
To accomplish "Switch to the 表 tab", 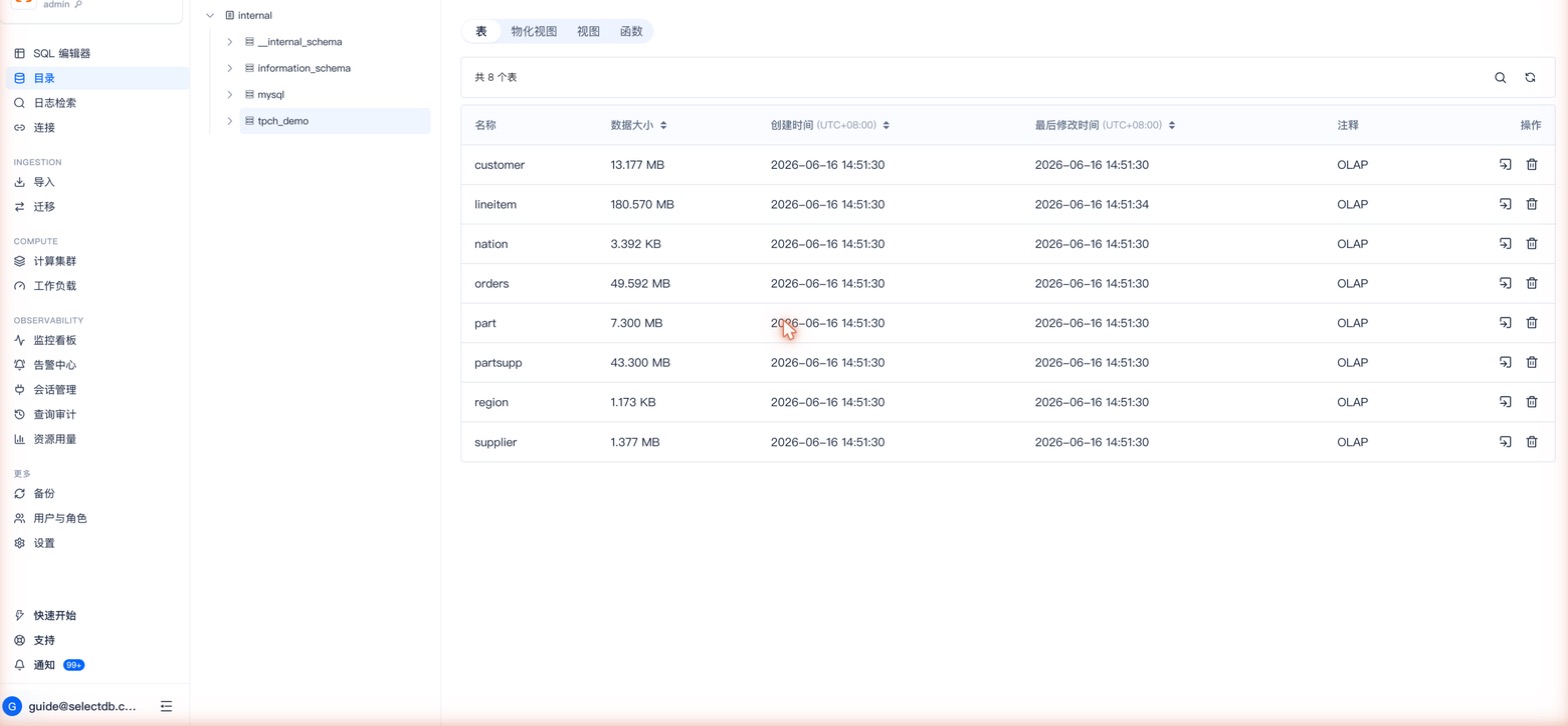I will 481,31.
